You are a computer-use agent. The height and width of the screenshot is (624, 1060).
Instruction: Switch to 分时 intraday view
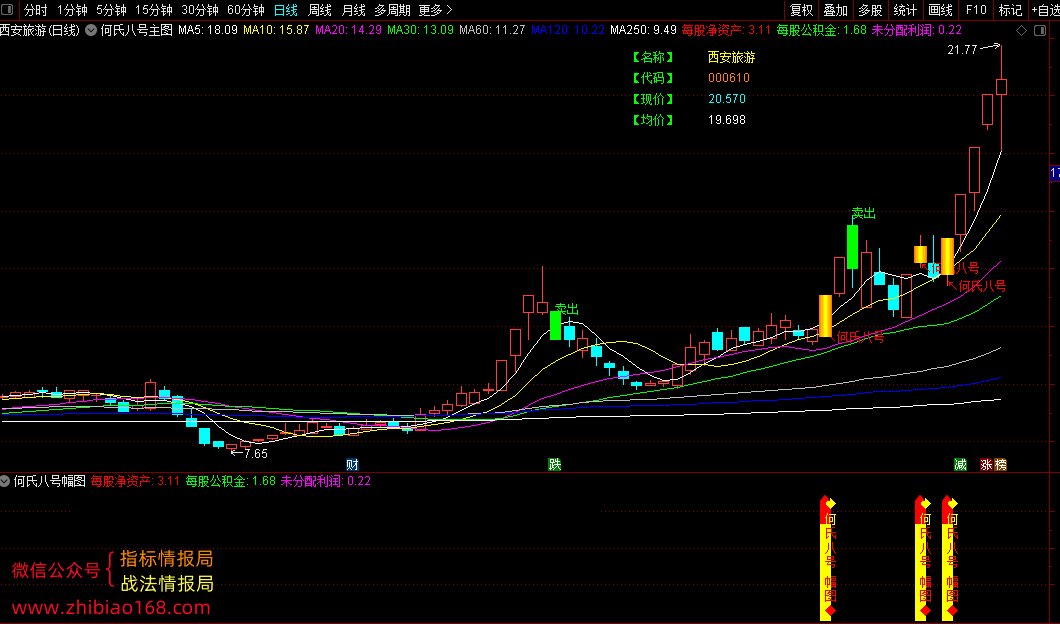pos(35,10)
